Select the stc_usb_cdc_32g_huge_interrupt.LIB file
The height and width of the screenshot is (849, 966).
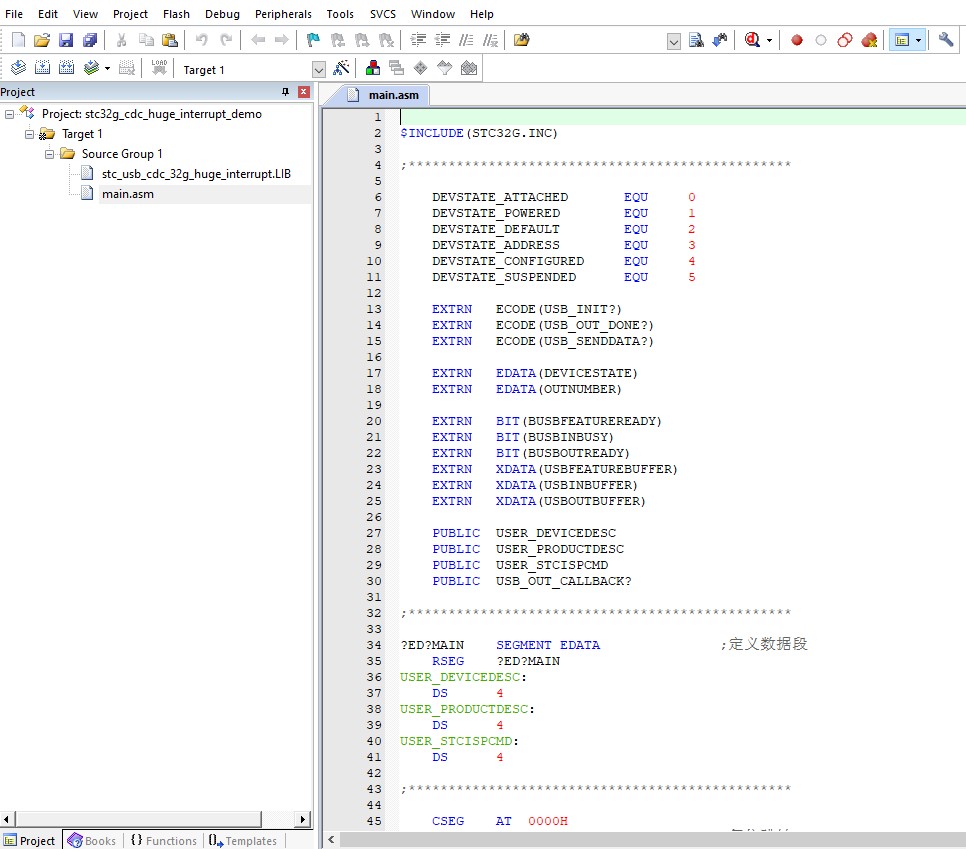coord(196,174)
